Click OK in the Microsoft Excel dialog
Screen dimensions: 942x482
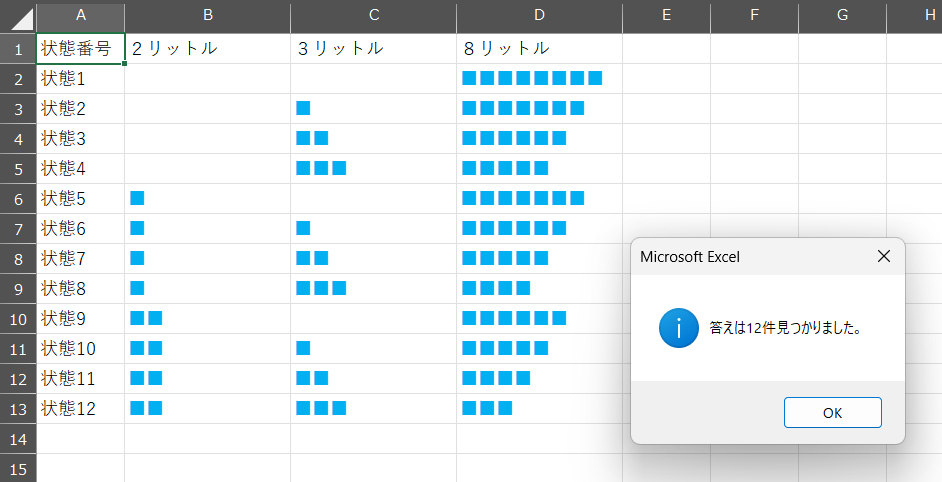coord(833,412)
